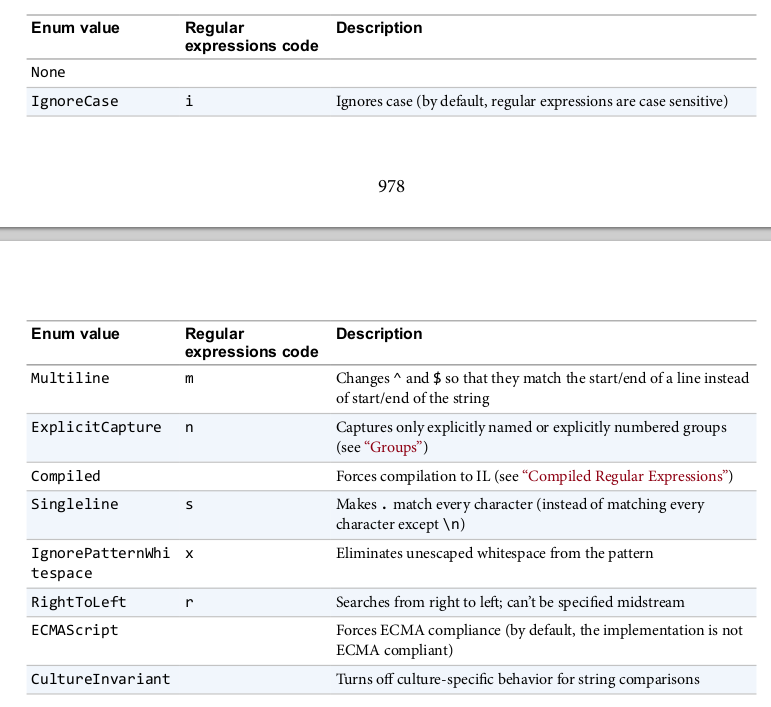Click the Description header in the lower table
This screenshot has width=771, height=707.
tap(379, 334)
